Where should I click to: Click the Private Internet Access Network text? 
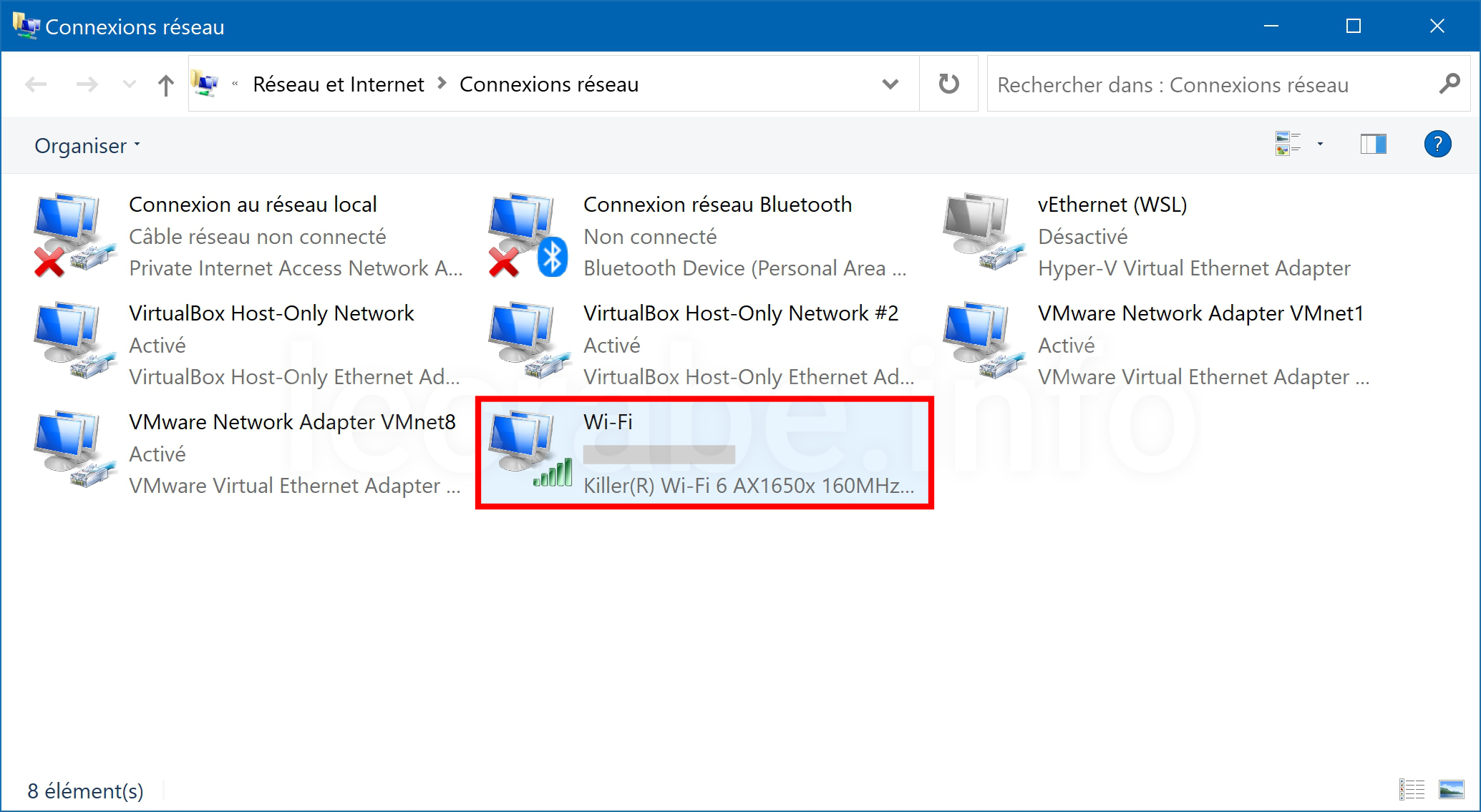pos(296,268)
